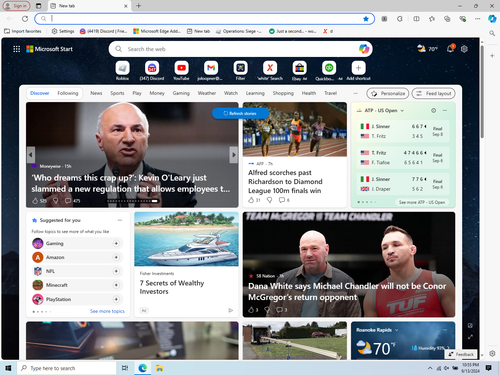Open comments on the Alfred Richardson story
Viewport: 500px width, 375px height.
[x=282, y=200]
